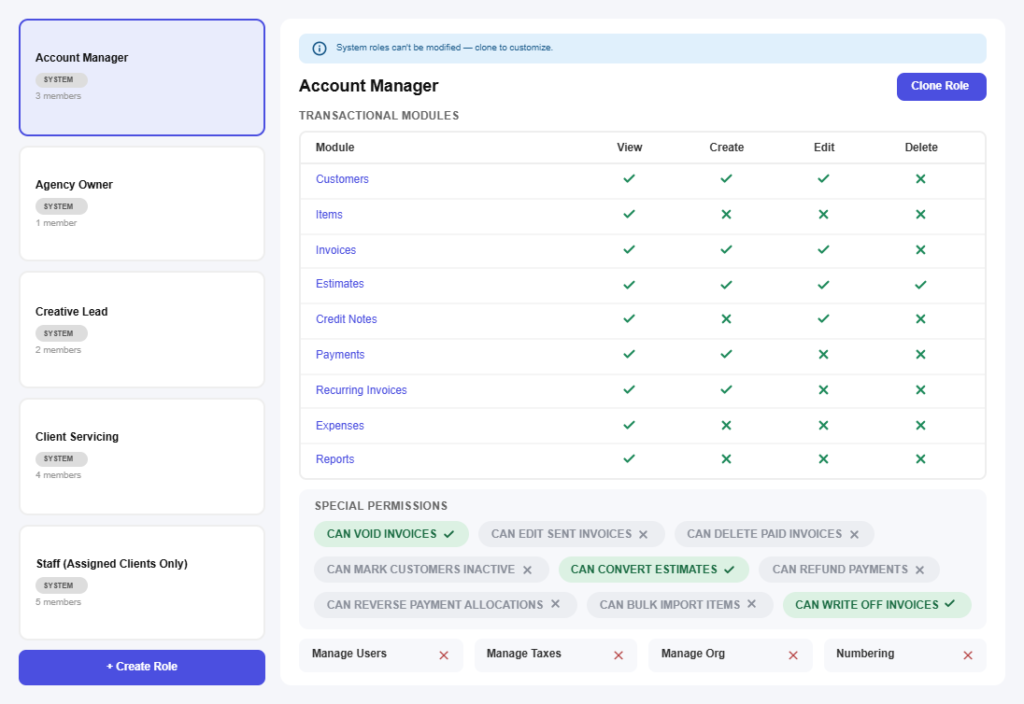Open the Payments module link

340,355
